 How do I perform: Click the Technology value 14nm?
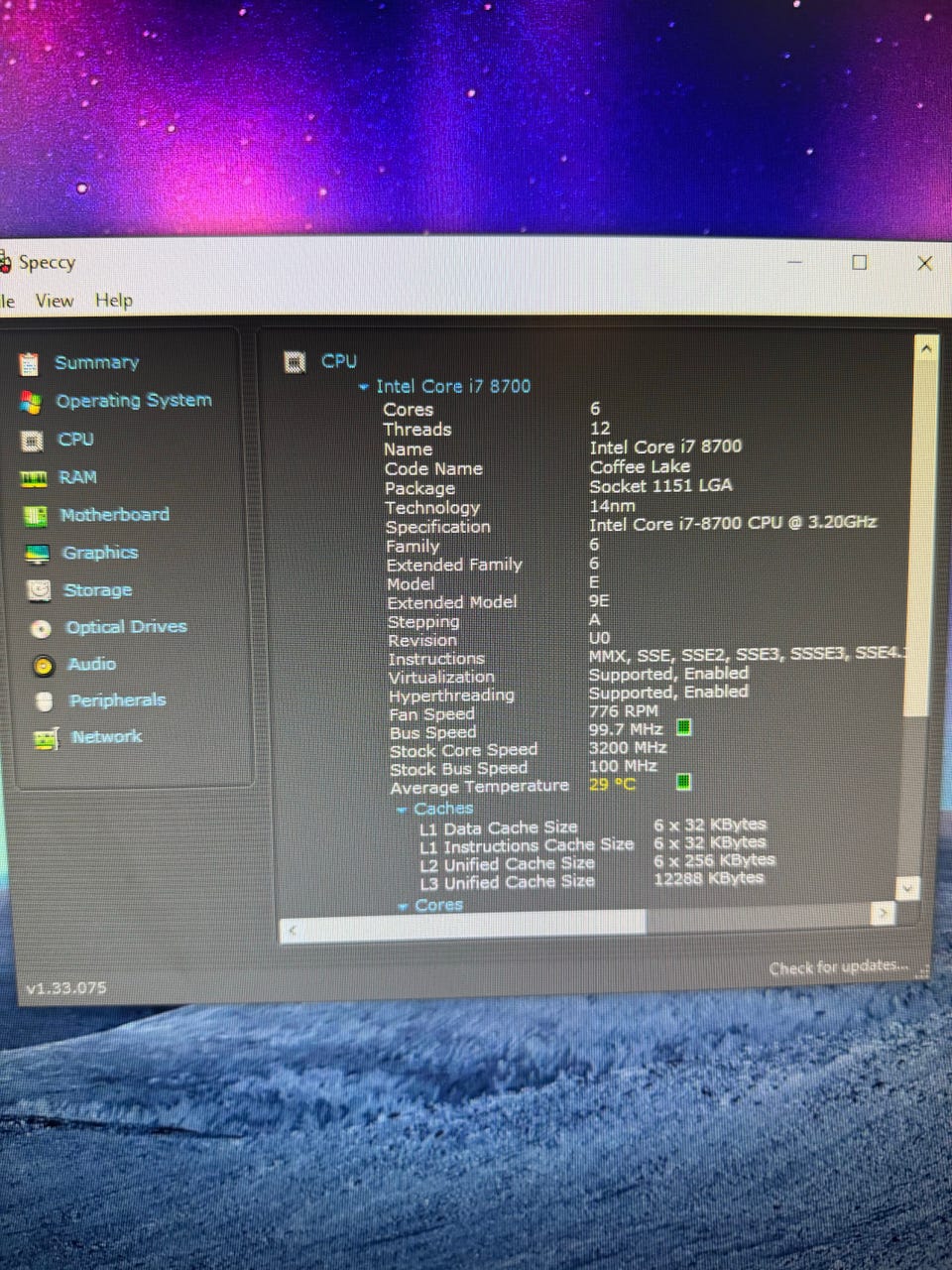612,505
